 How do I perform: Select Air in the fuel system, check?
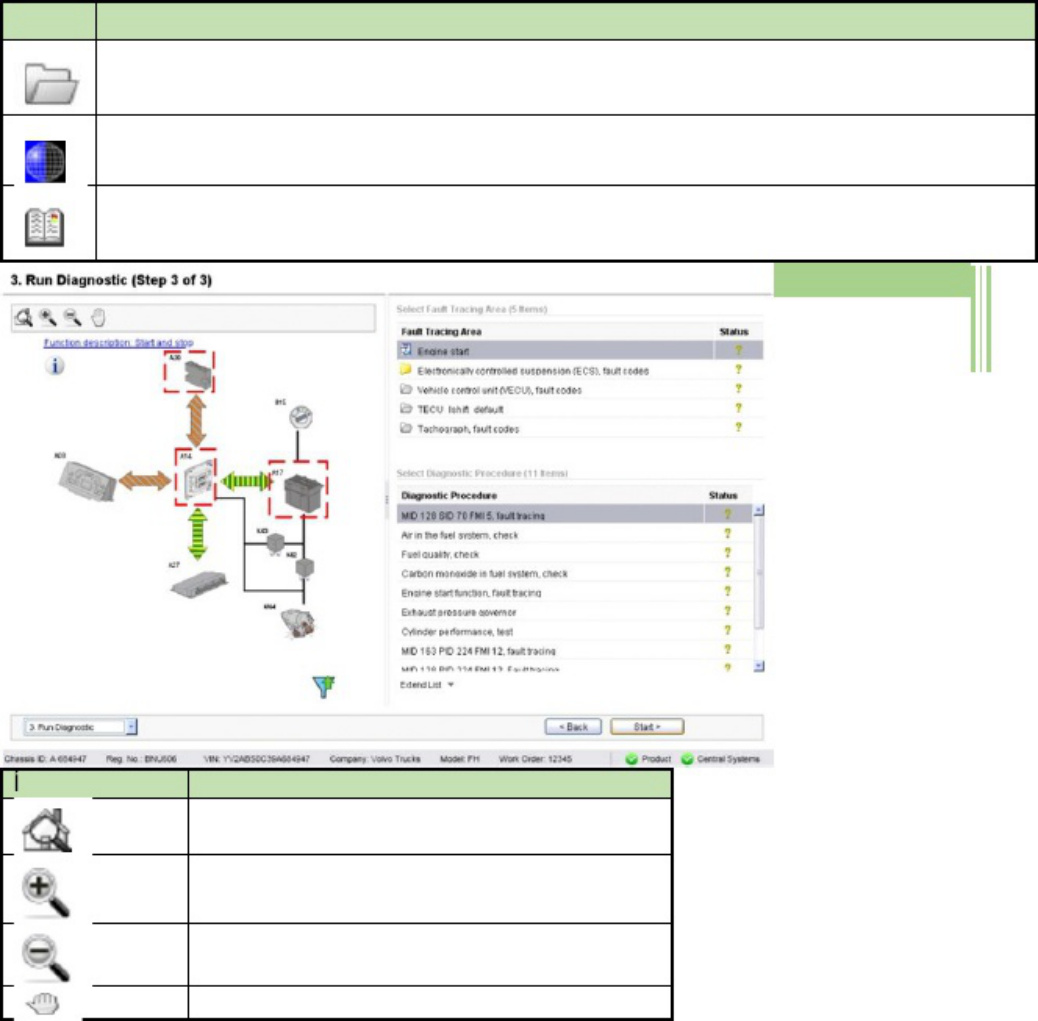[x=575, y=535]
